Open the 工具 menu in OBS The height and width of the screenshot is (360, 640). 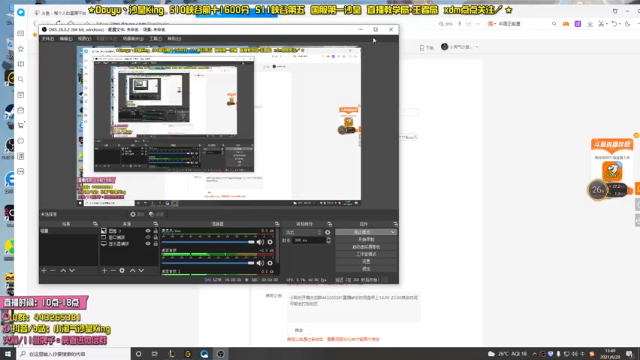point(156,39)
